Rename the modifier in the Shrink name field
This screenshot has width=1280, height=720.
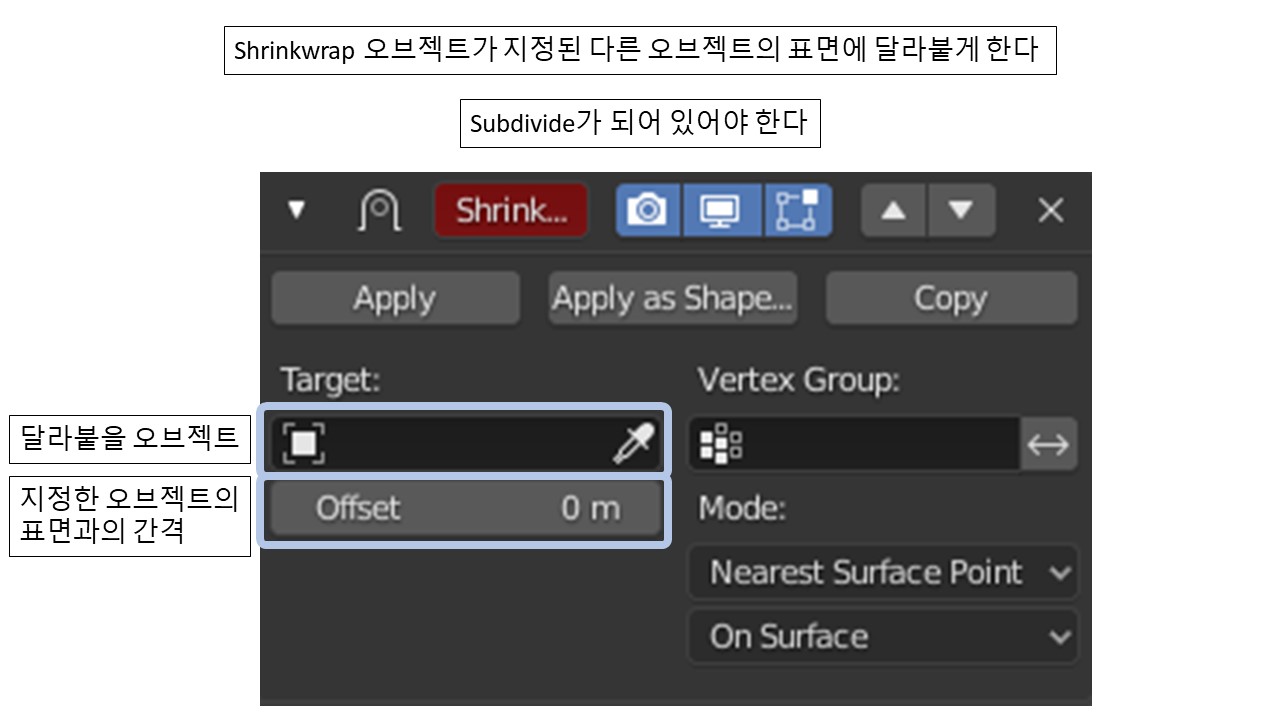511,210
